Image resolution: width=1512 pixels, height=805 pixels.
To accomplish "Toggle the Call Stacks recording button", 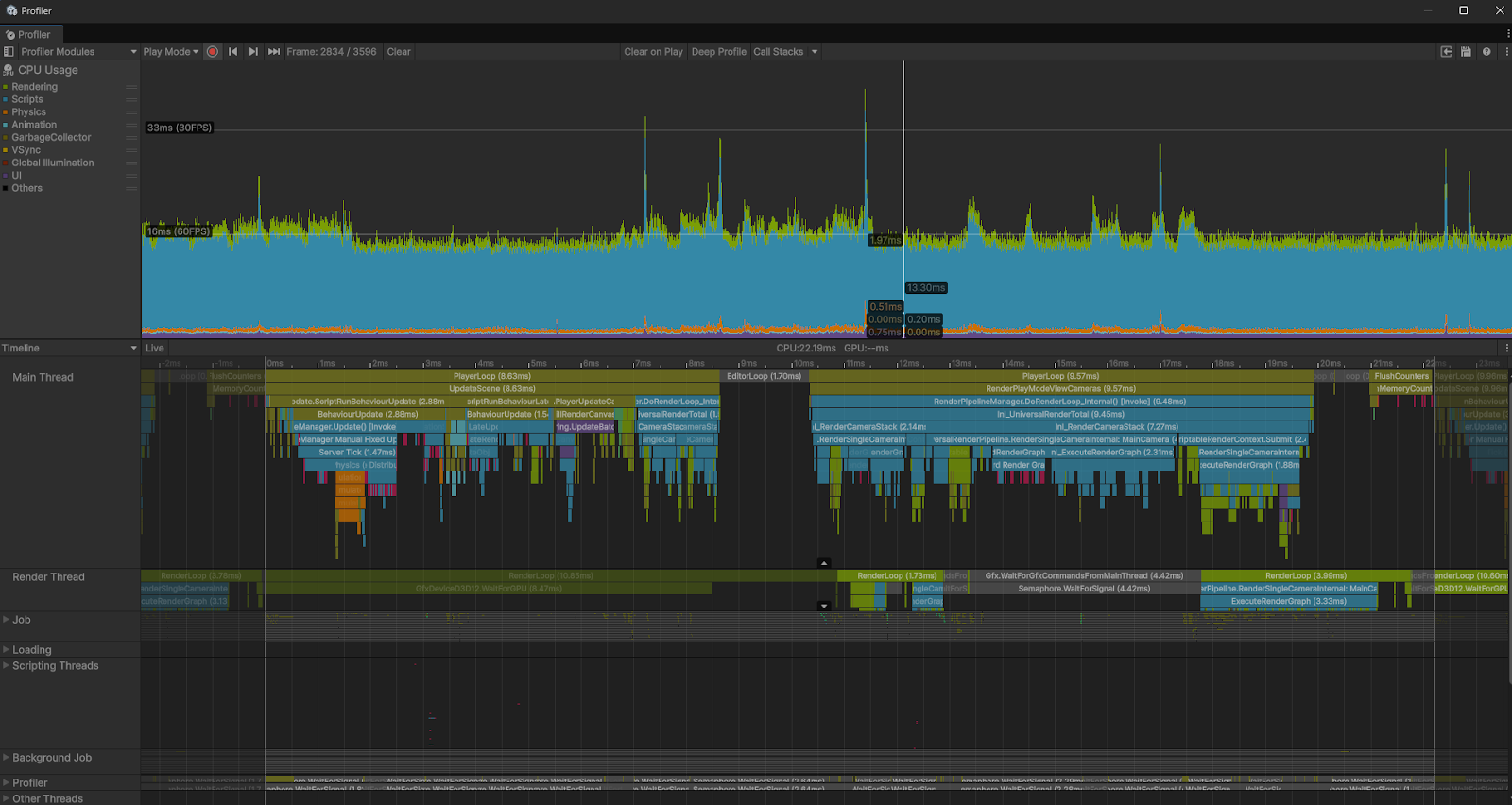I will (778, 52).
